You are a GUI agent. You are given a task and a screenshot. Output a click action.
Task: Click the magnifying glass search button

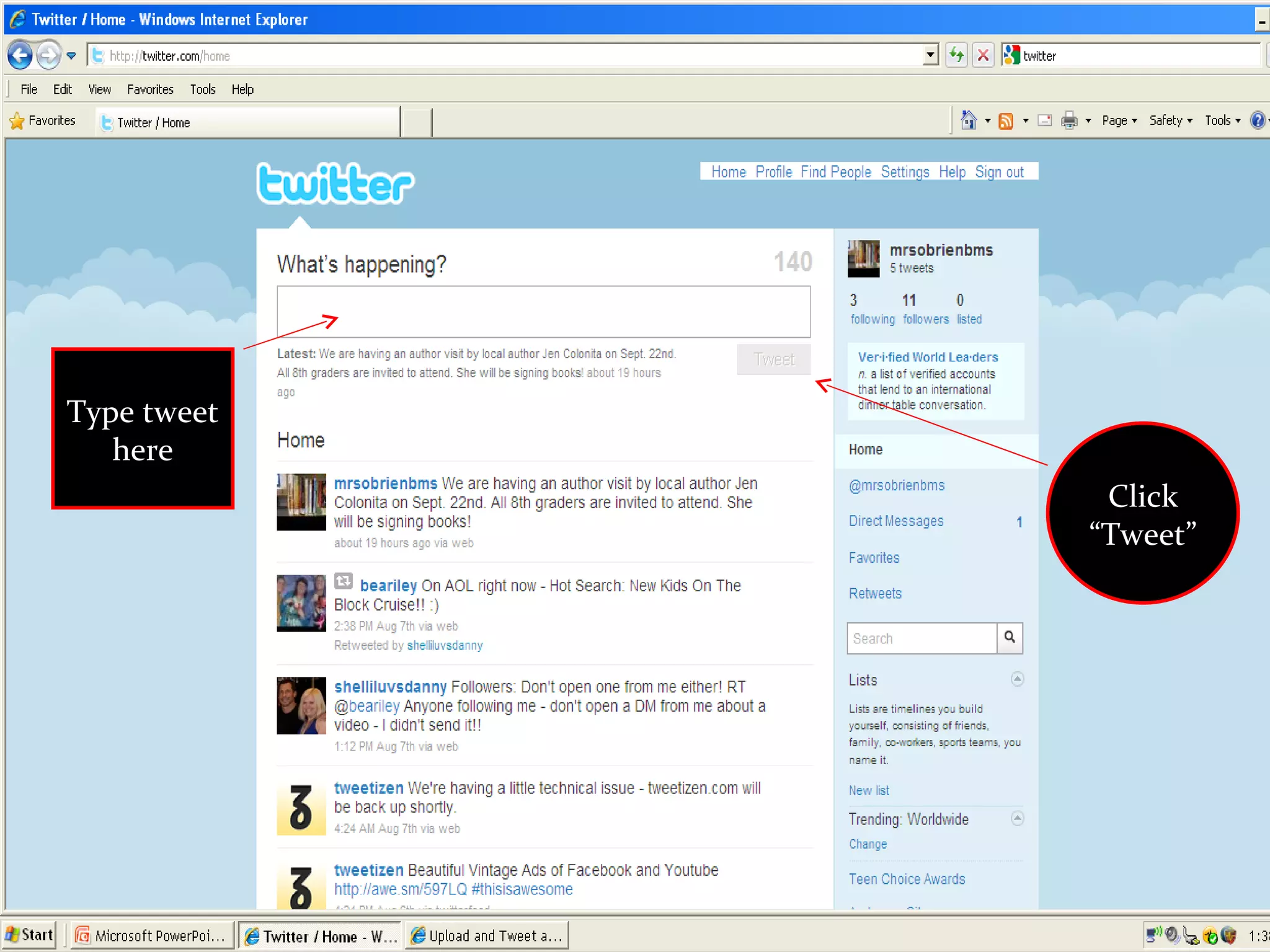pyautogui.click(x=1010, y=638)
